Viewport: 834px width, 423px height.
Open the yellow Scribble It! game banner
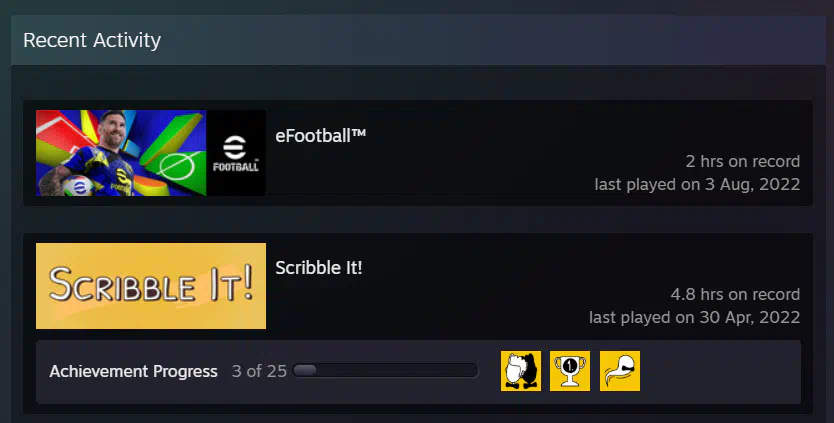tap(151, 286)
